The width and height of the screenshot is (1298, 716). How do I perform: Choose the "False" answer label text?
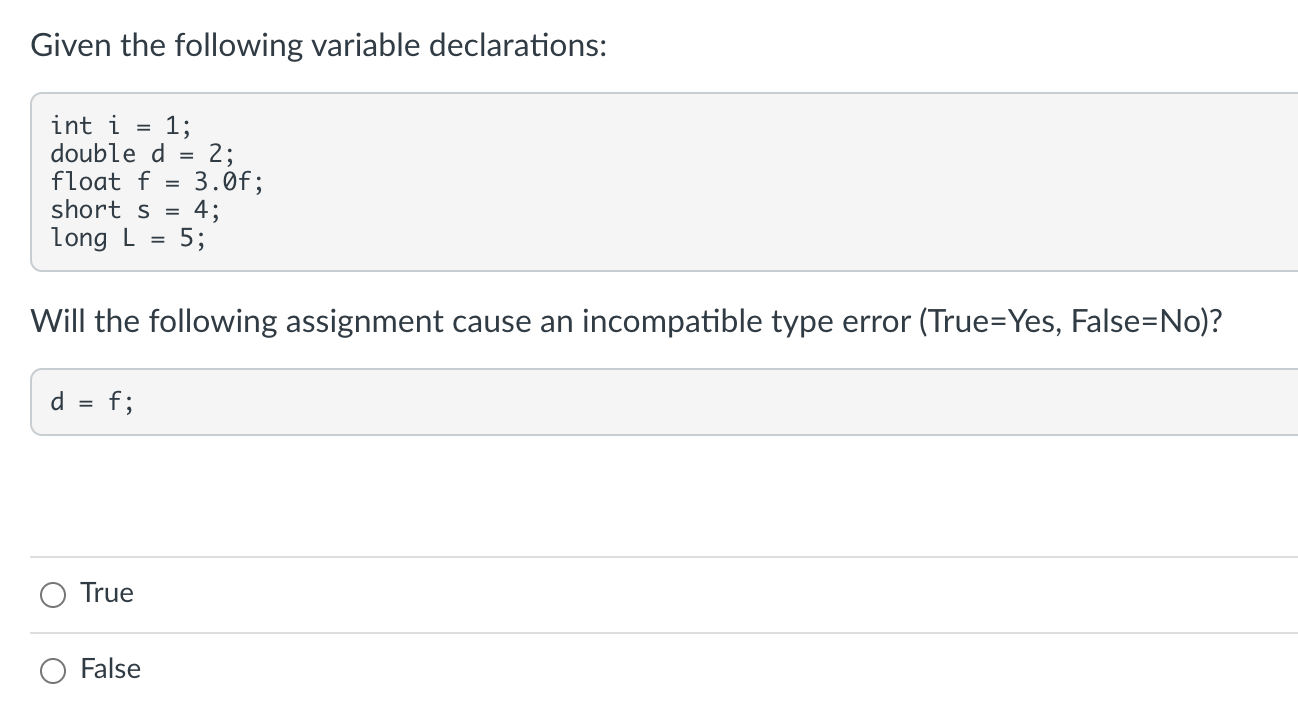[x=111, y=669]
